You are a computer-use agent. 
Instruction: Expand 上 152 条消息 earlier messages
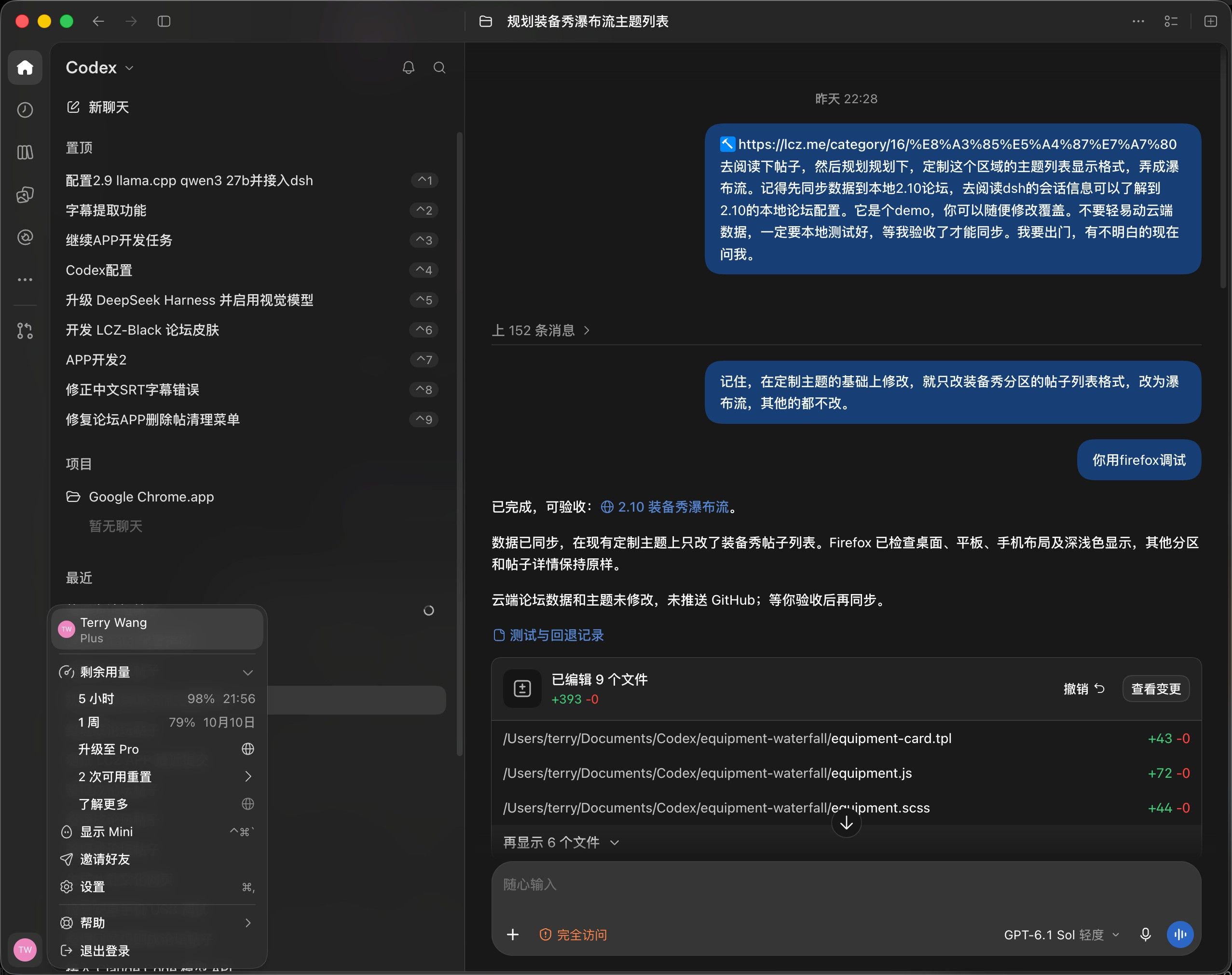click(541, 330)
